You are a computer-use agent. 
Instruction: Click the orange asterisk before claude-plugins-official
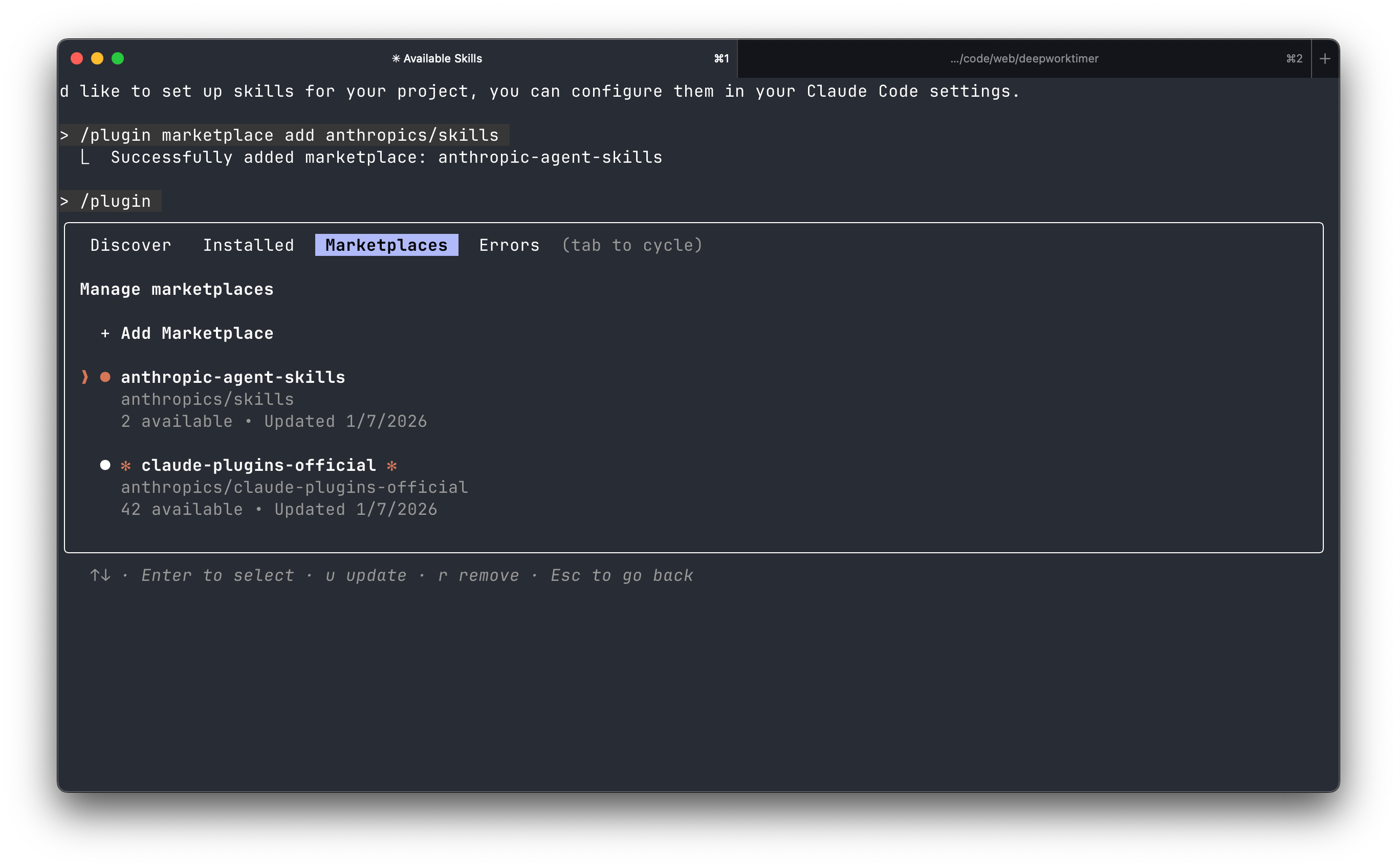[x=126, y=466]
